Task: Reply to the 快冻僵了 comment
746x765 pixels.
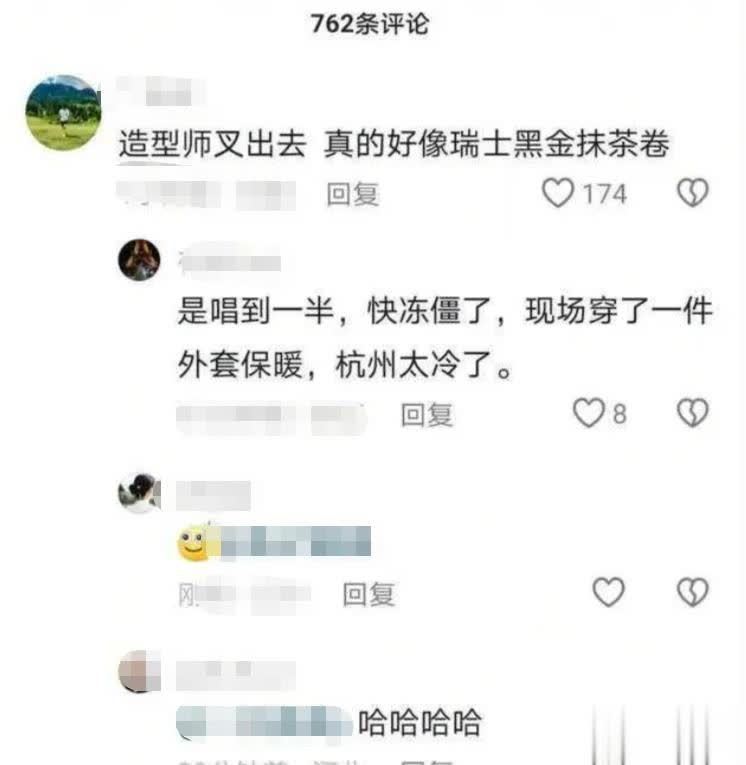Action: 427,415
